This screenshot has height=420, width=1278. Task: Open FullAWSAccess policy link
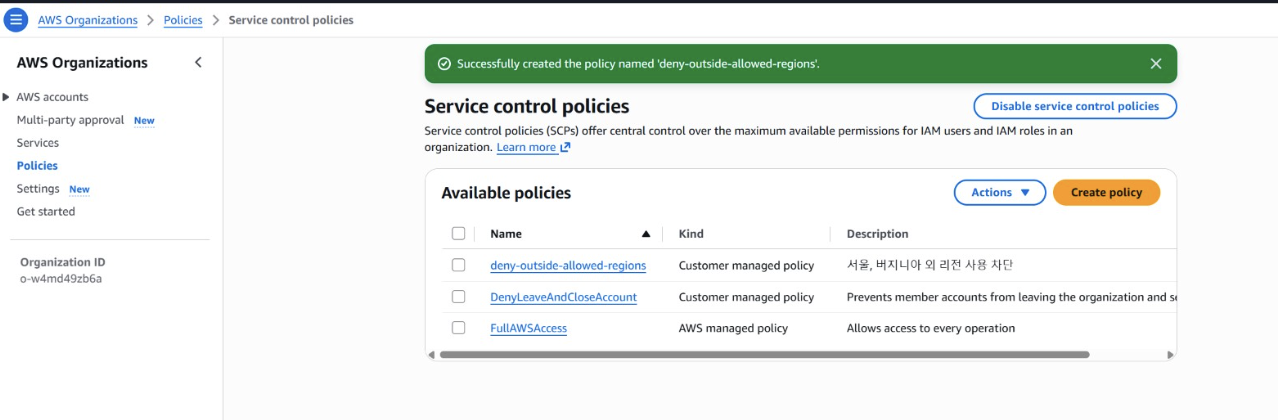point(528,328)
